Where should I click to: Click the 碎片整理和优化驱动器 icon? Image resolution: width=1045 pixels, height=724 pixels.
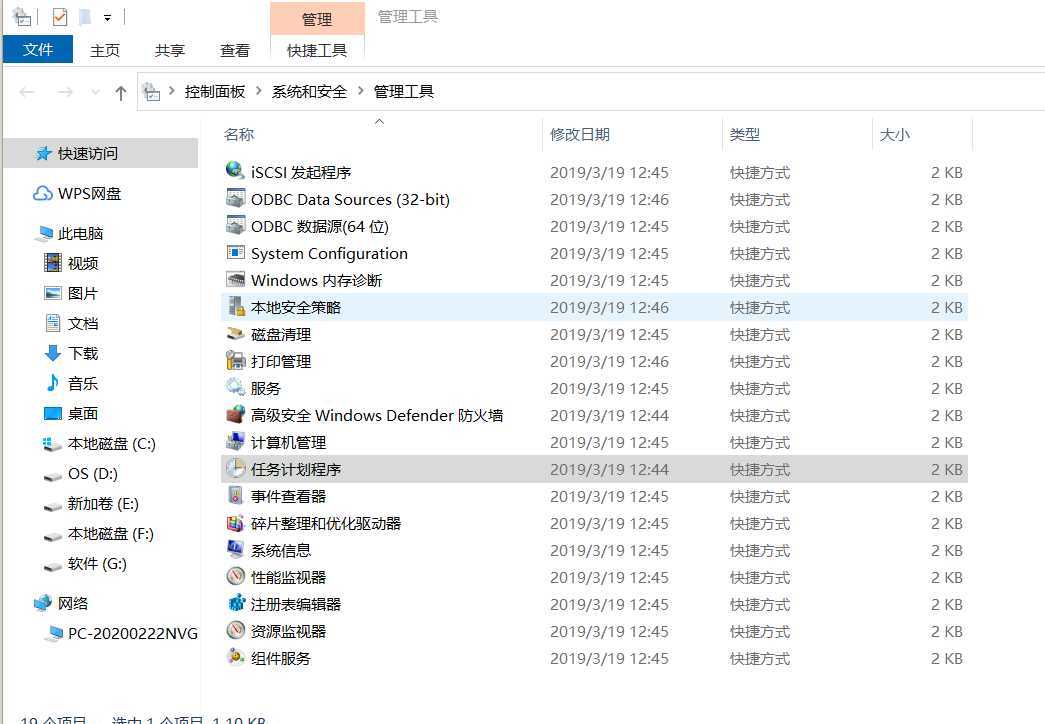(x=235, y=522)
